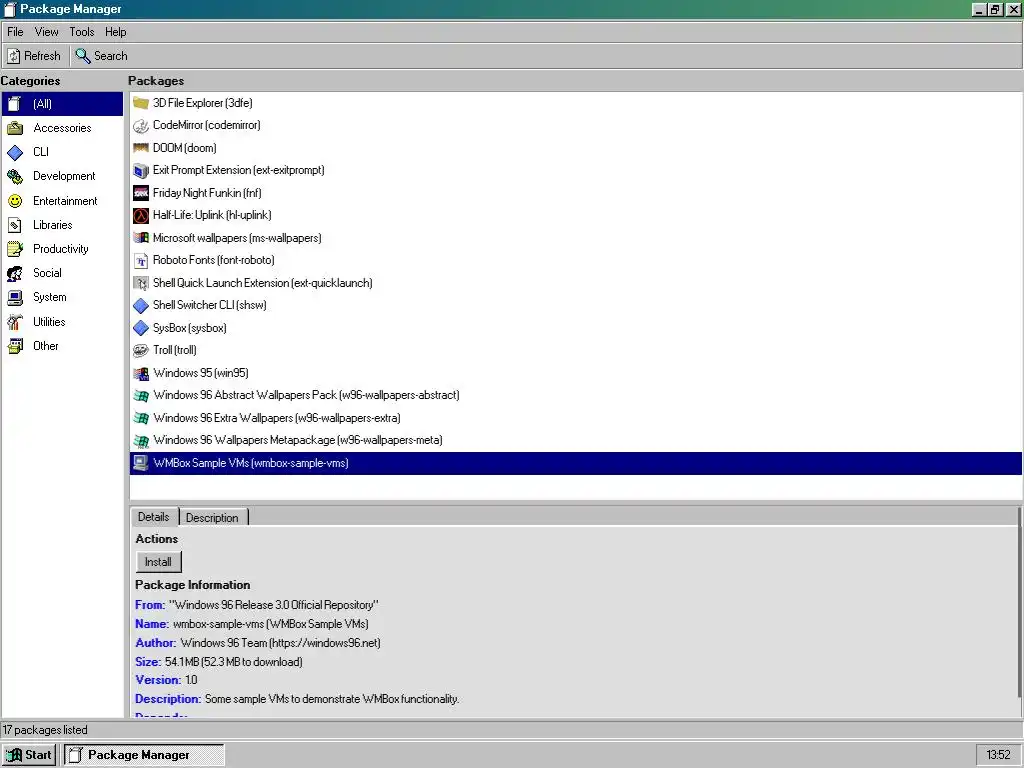Select "SysBox (sysbox)" package text
This screenshot has height=768, width=1024.
(189, 328)
